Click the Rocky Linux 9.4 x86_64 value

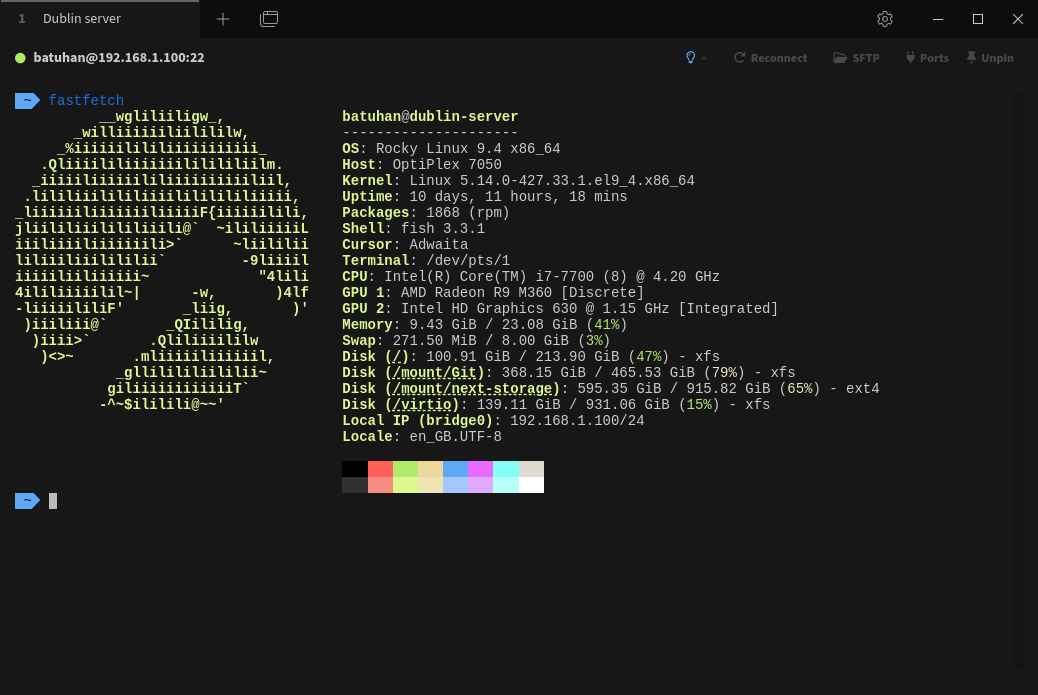pos(468,149)
